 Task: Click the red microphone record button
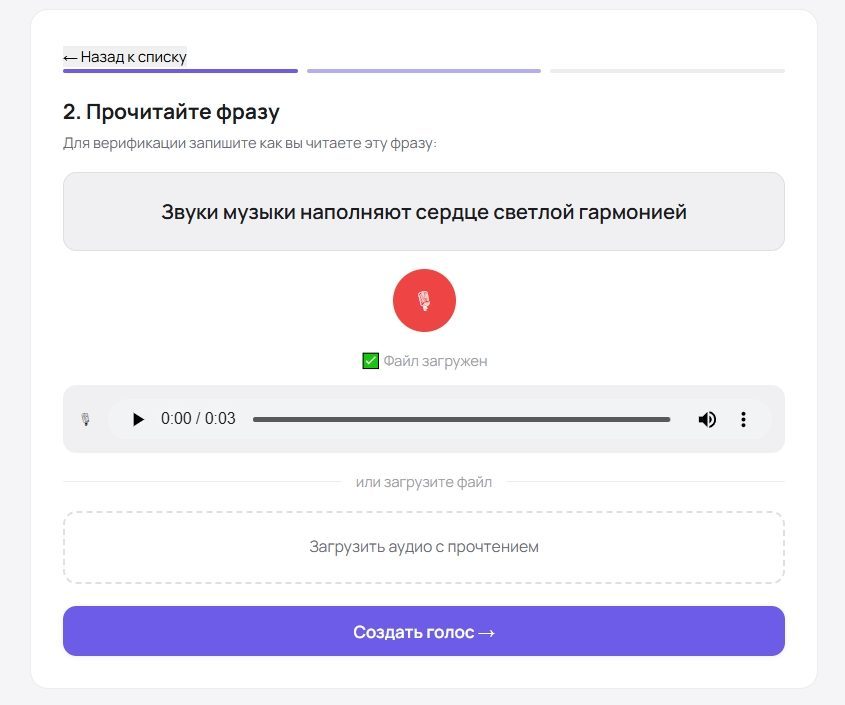point(424,300)
